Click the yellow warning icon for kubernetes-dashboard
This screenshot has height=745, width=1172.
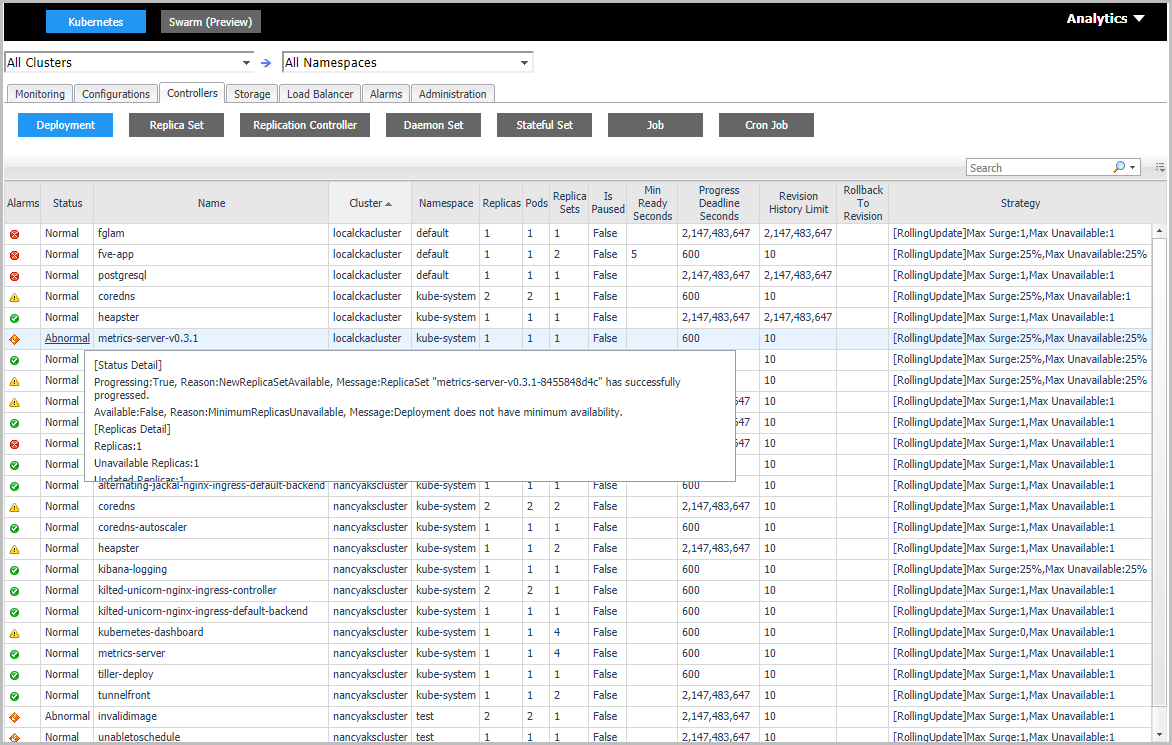point(14,633)
